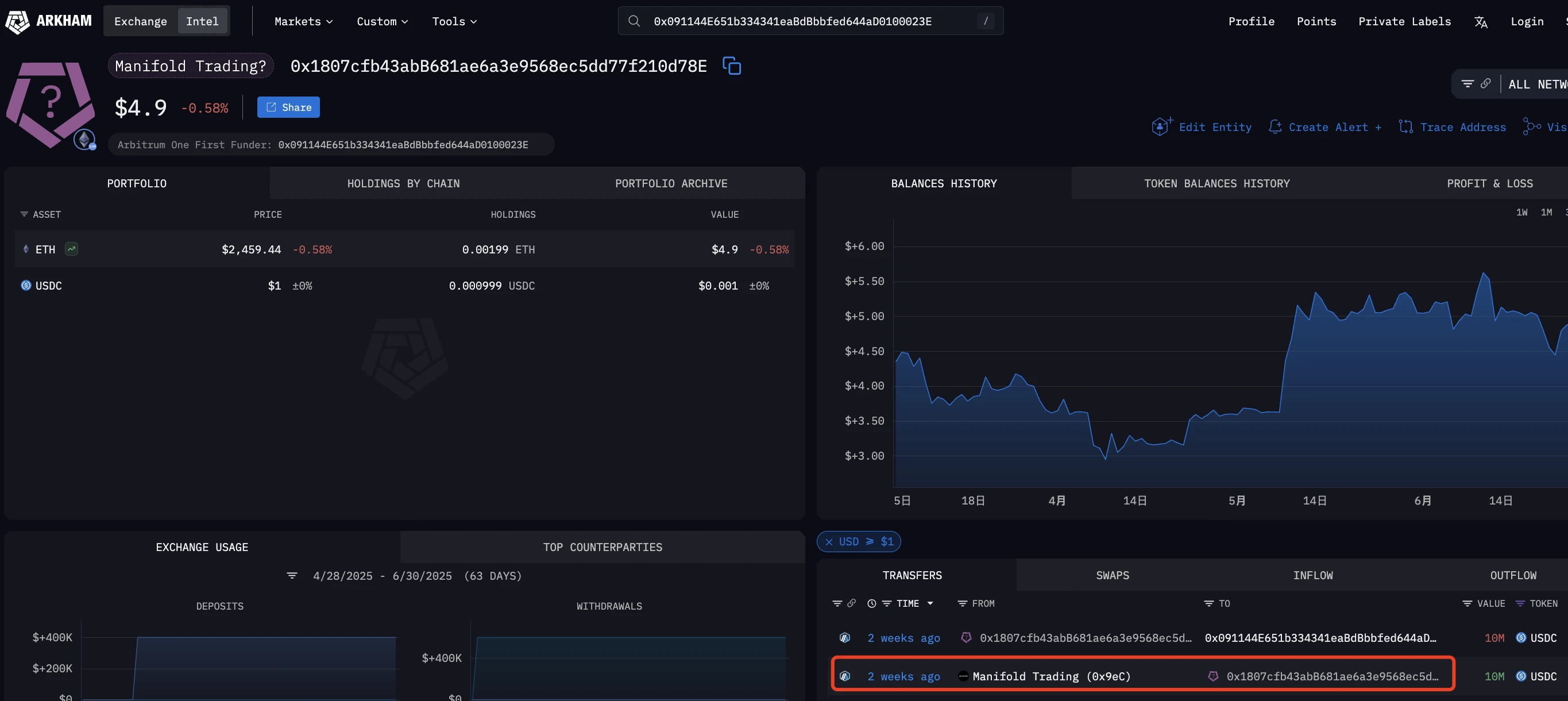Switch to Exchange mode
Image resolution: width=1568 pixels, height=701 pixels.
[141, 21]
